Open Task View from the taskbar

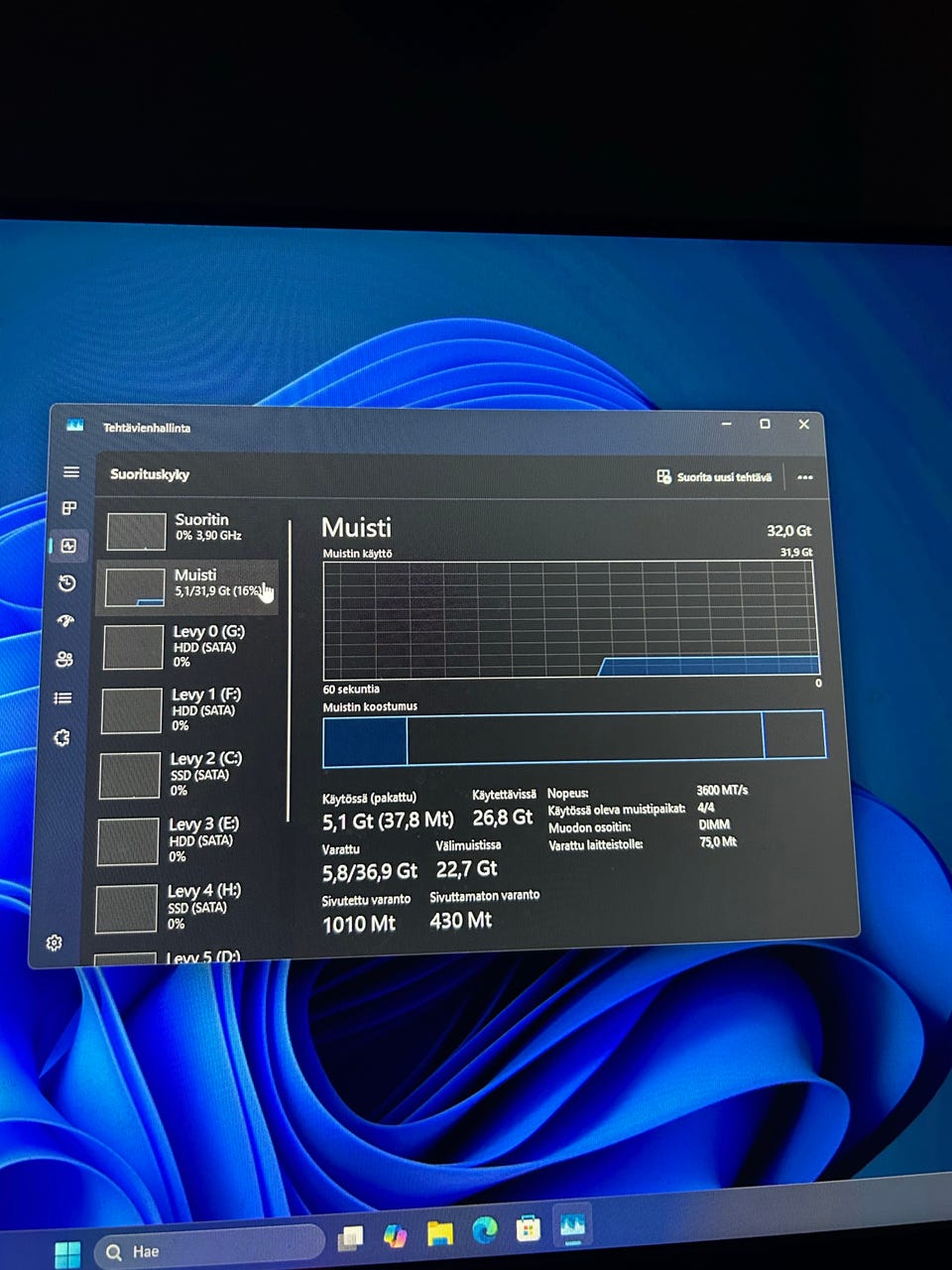click(x=350, y=1237)
